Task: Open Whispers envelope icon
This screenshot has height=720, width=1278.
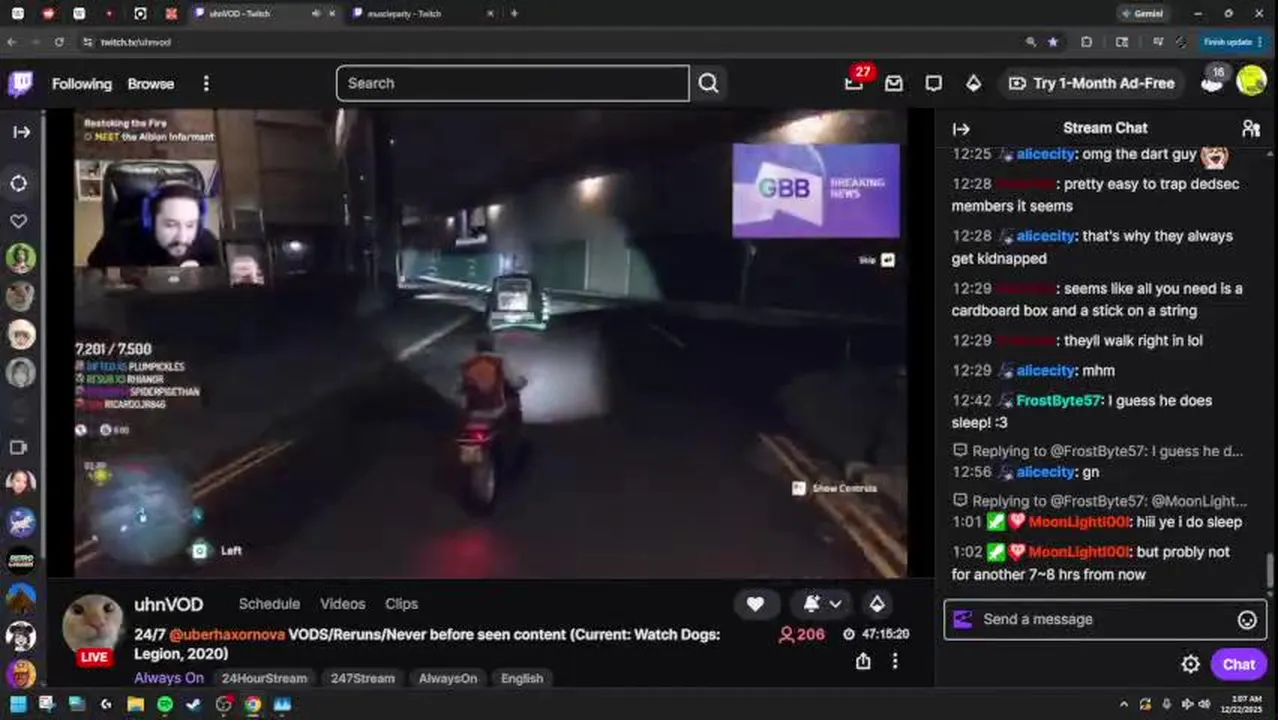Action: tap(893, 83)
